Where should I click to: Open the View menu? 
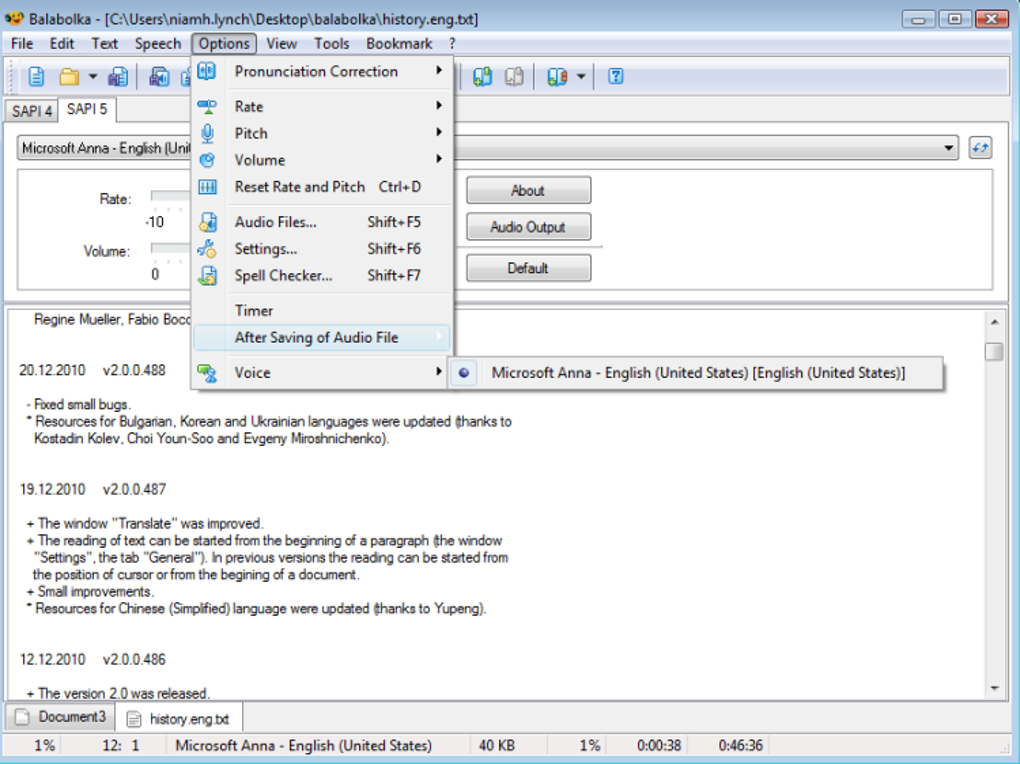click(x=281, y=44)
